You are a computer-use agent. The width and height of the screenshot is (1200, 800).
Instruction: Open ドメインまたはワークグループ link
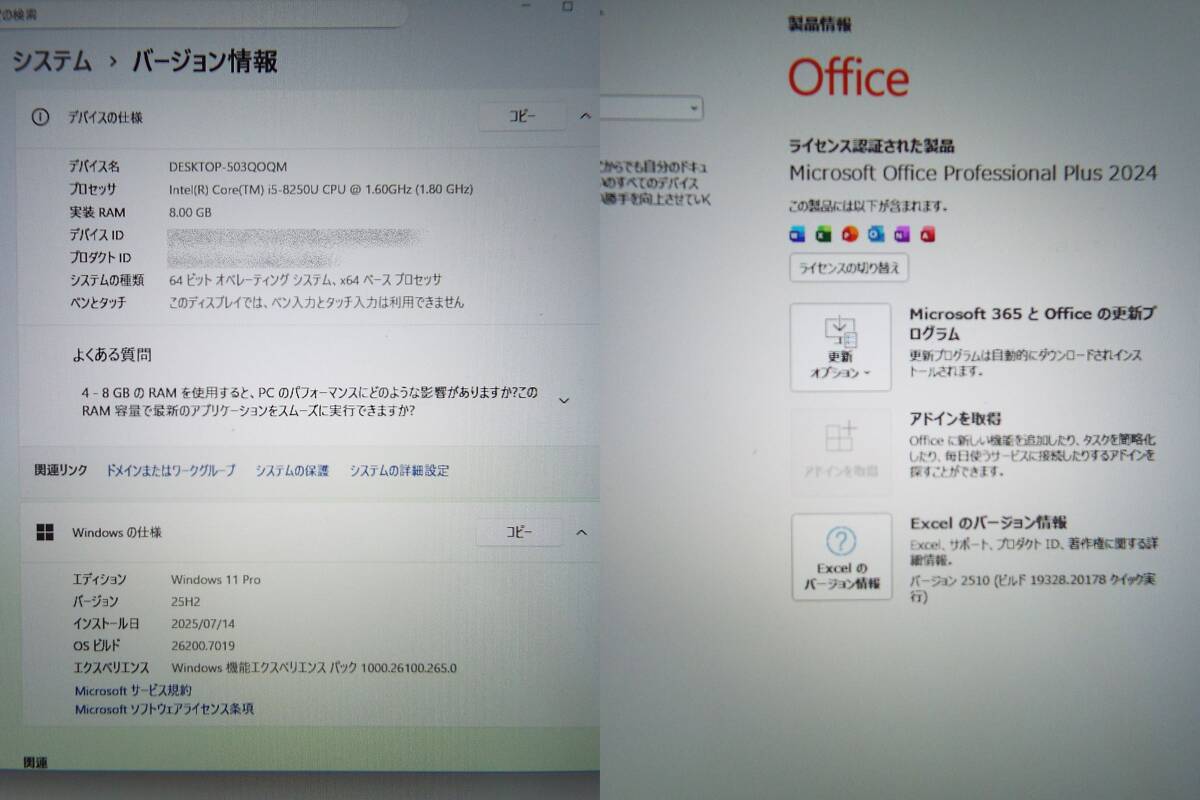[171, 470]
